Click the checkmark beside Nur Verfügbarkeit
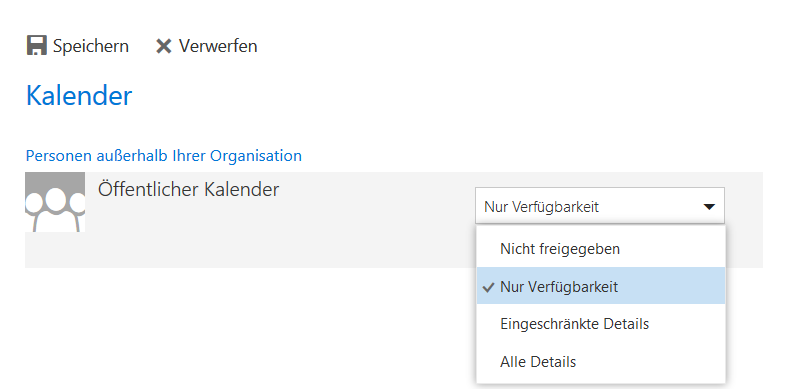This screenshot has height=389, width=803. click(x=489, y=287)
